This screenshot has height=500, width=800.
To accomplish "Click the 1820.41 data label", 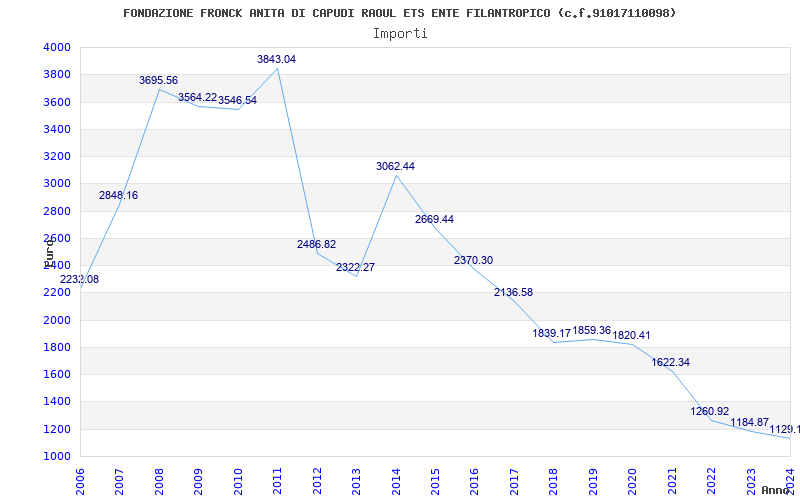I will pos(632,336).
